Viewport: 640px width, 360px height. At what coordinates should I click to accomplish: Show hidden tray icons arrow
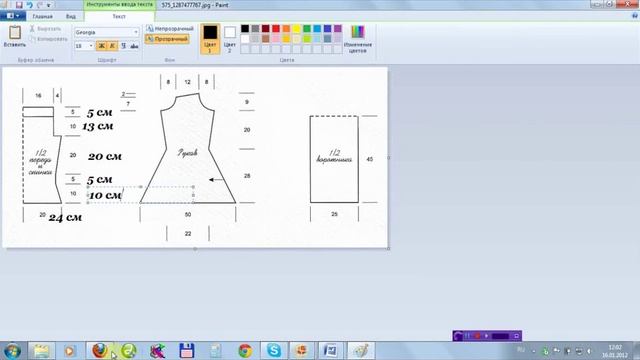(x=534, y=351)
